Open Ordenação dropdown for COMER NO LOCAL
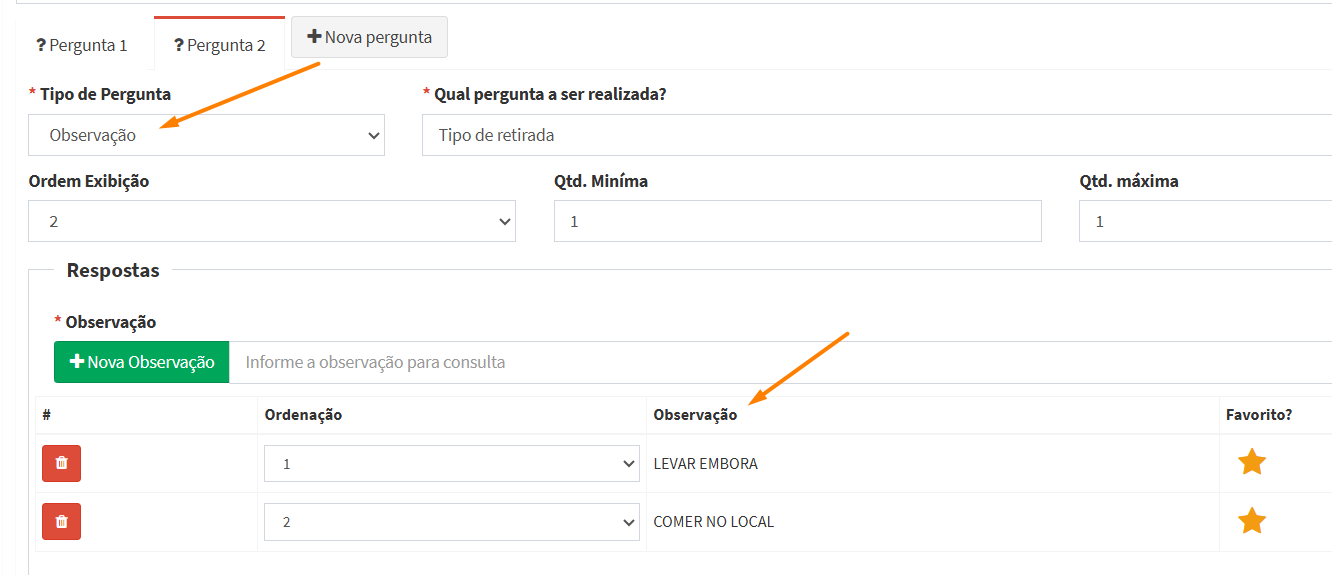1332x575 pixels. pos(451,522)
